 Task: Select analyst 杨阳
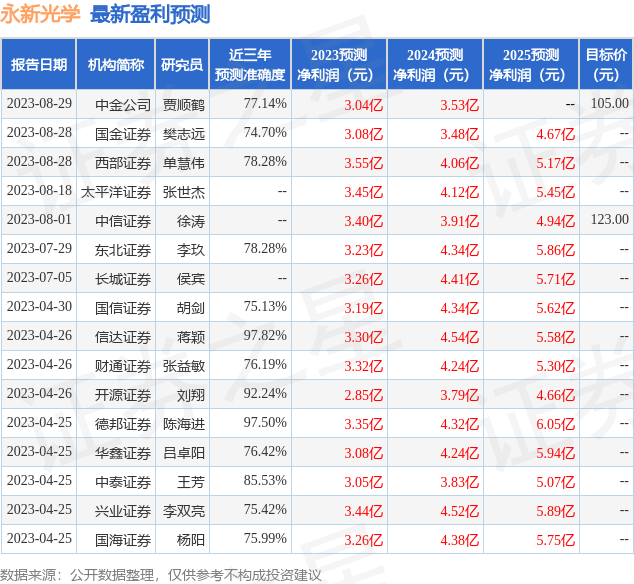coord(191,541)
